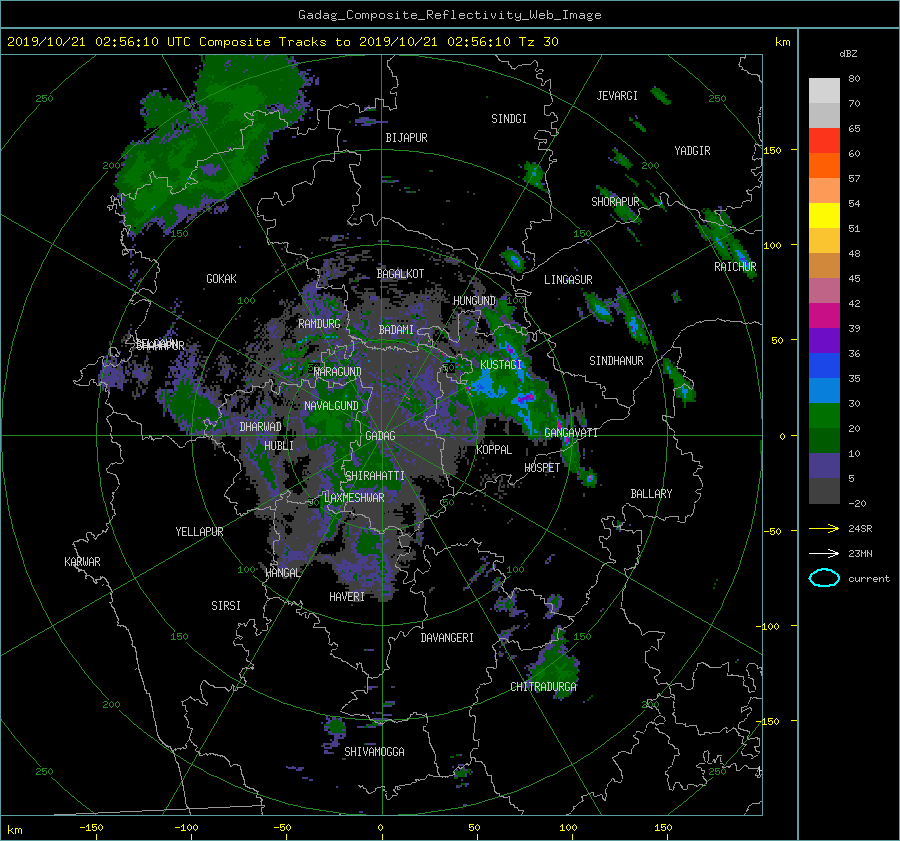Click the HUBLI city label
Screen dimensions: 900x841
(279, 446)
